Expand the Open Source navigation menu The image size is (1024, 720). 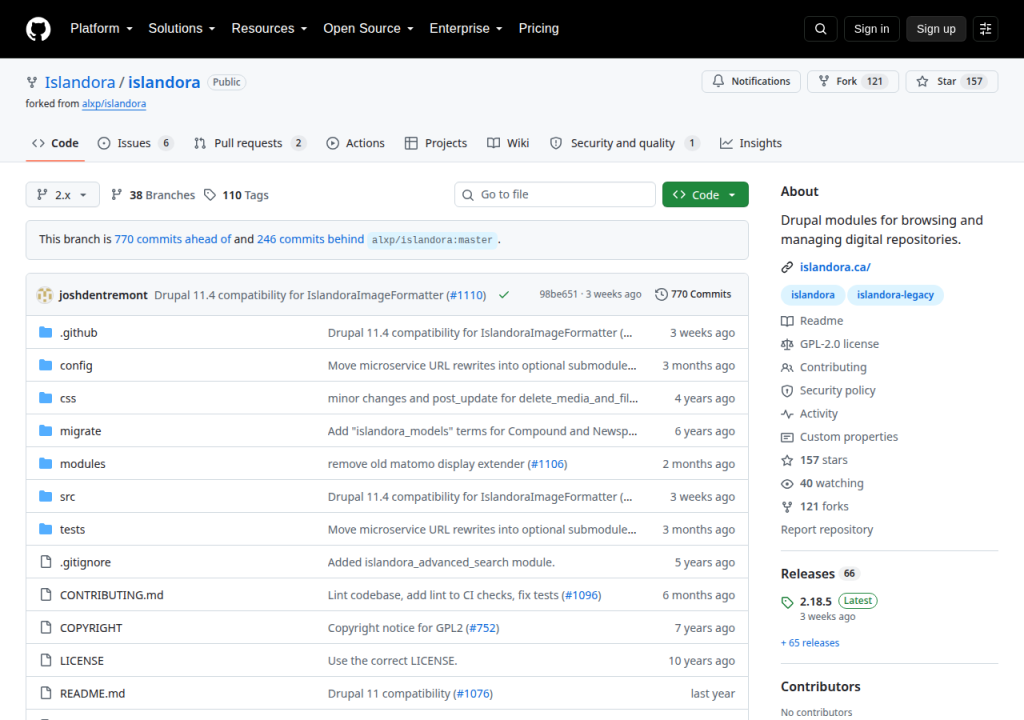pos(368,29)
